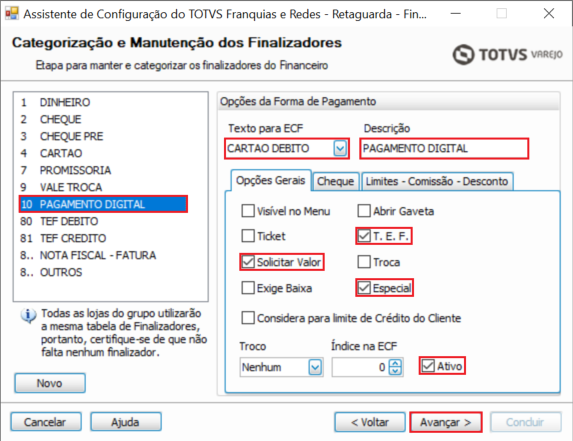573x441 pixels.
Task: Expand the Troco dropdown showing Nenhum
Action: (x=315, y=367)
